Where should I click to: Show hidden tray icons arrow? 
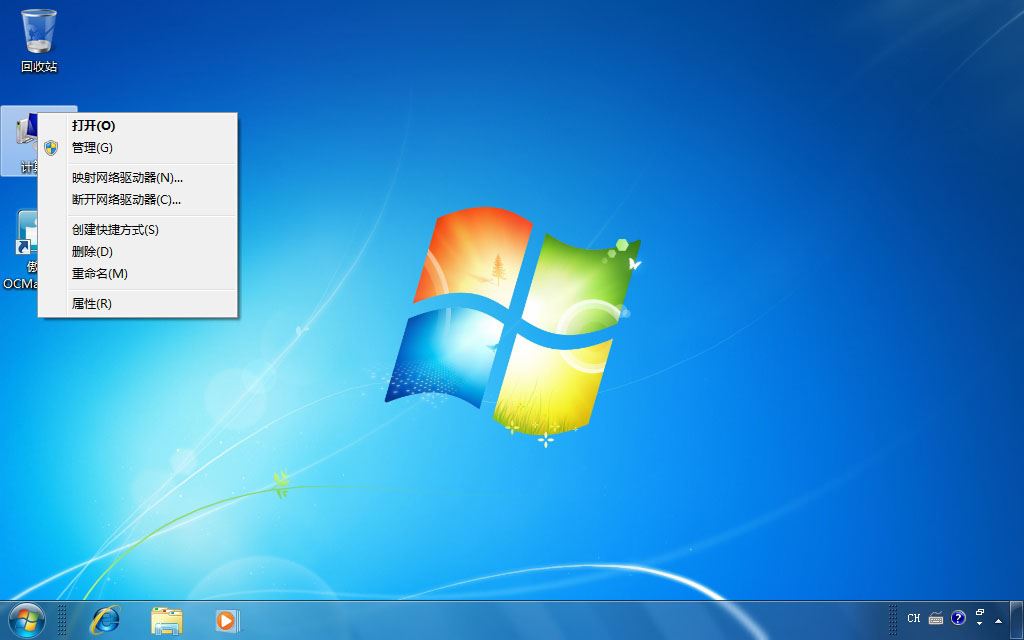click(x=999, y=620)
